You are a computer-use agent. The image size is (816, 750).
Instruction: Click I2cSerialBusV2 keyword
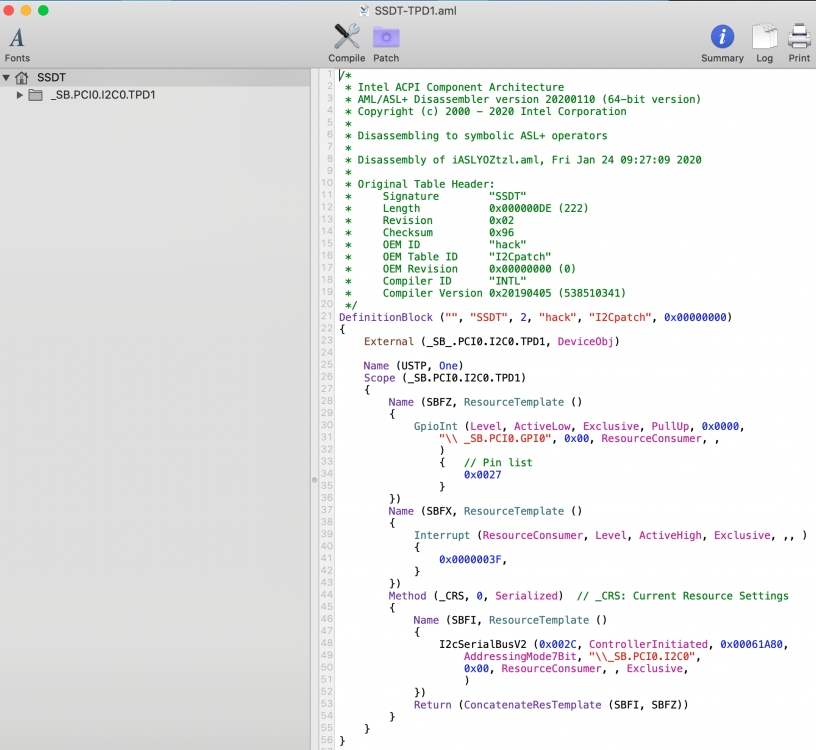(x=482, y=644)
